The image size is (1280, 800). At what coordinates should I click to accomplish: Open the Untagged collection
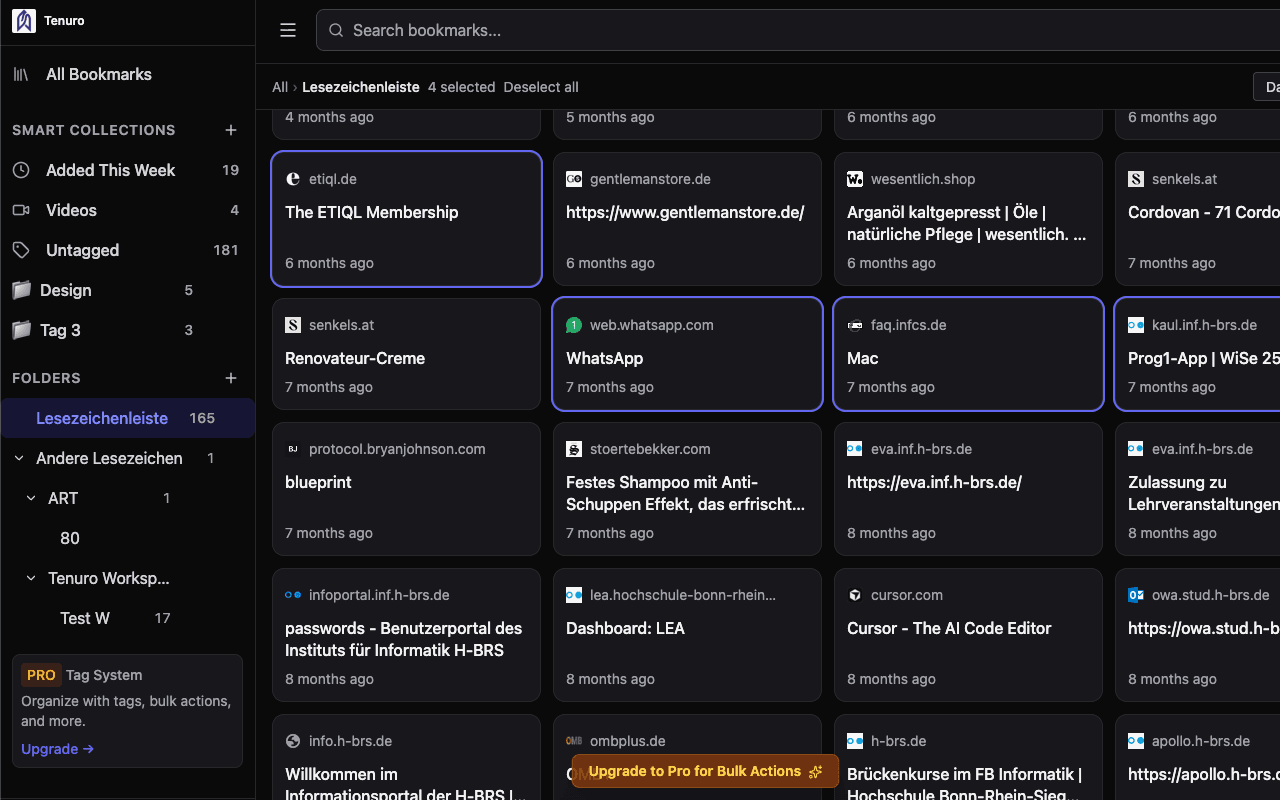[128, 250]
